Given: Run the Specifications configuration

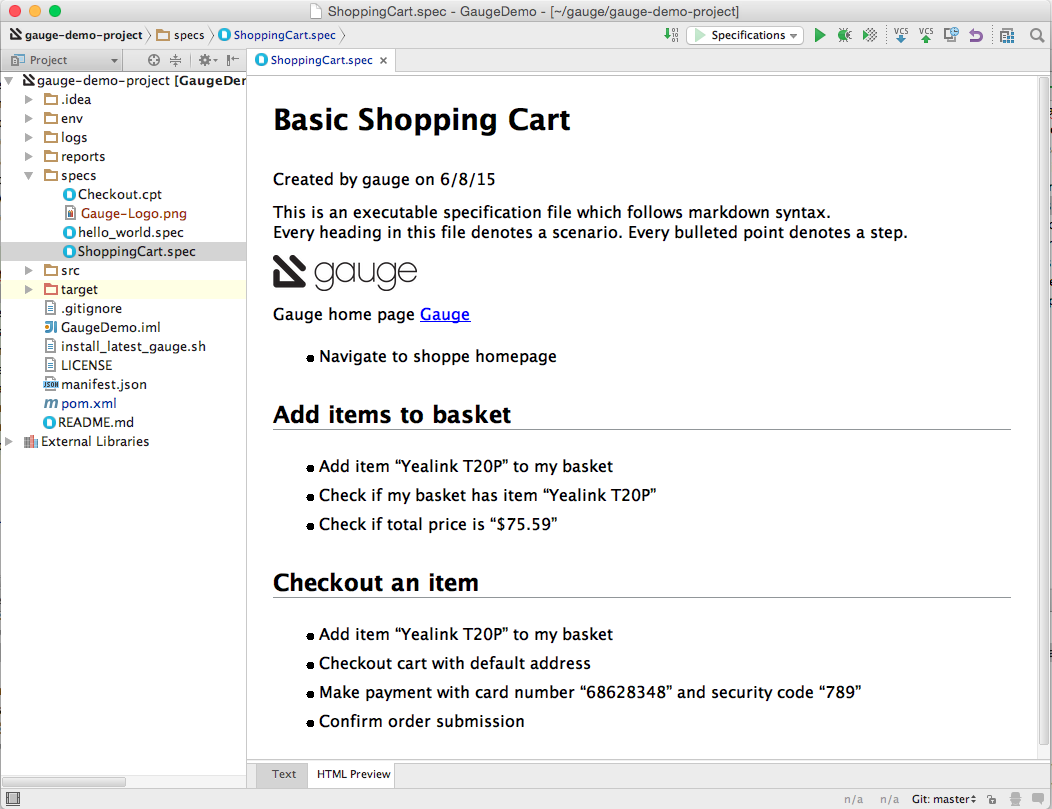Looking at the screenshot, I should (x=820, y=35).
